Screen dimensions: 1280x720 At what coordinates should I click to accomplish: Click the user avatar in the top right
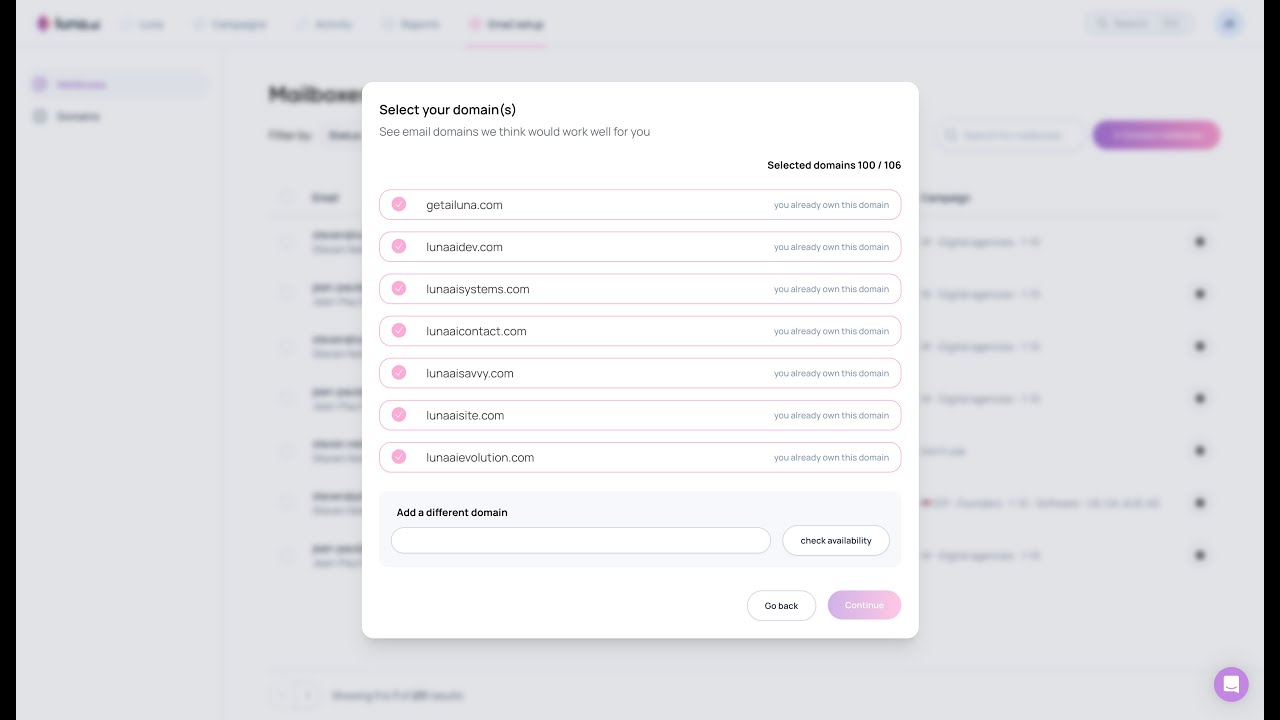[x=1229, y=23]
